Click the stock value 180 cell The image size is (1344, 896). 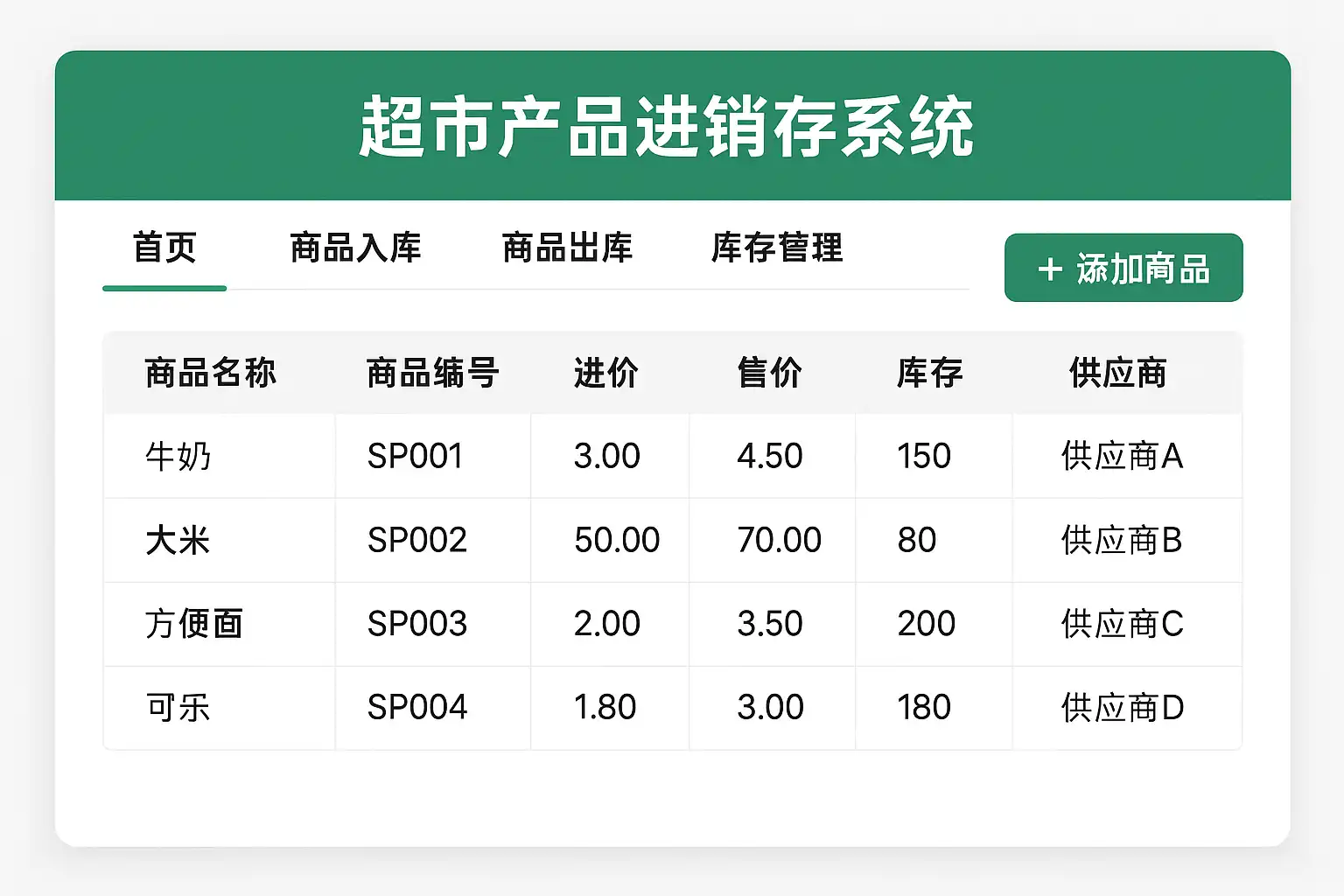[x=924, y=708]
